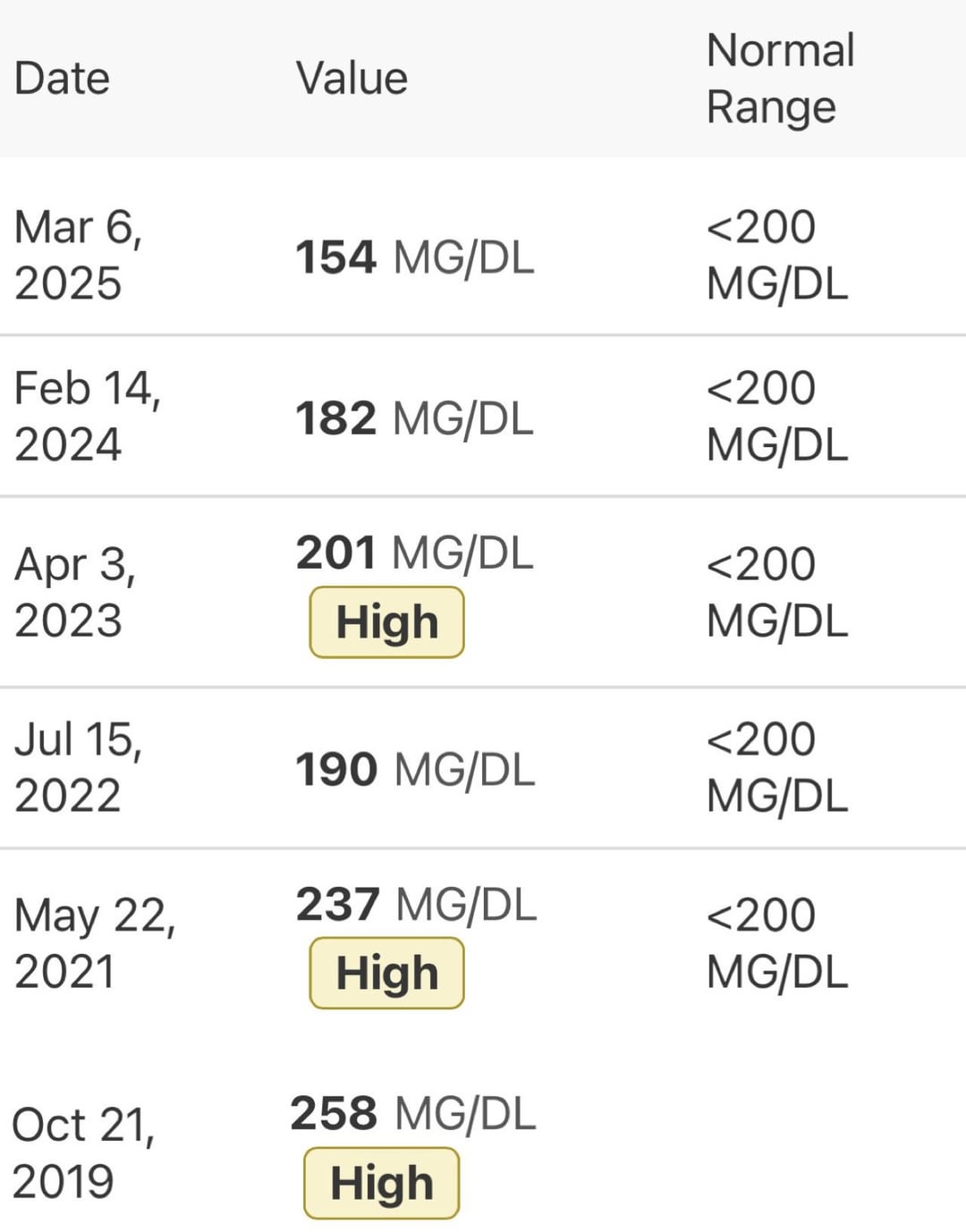966x1232 pixels.
Task: Click the High badge under 237 MG/DL
Action: (x=386, y=973)
